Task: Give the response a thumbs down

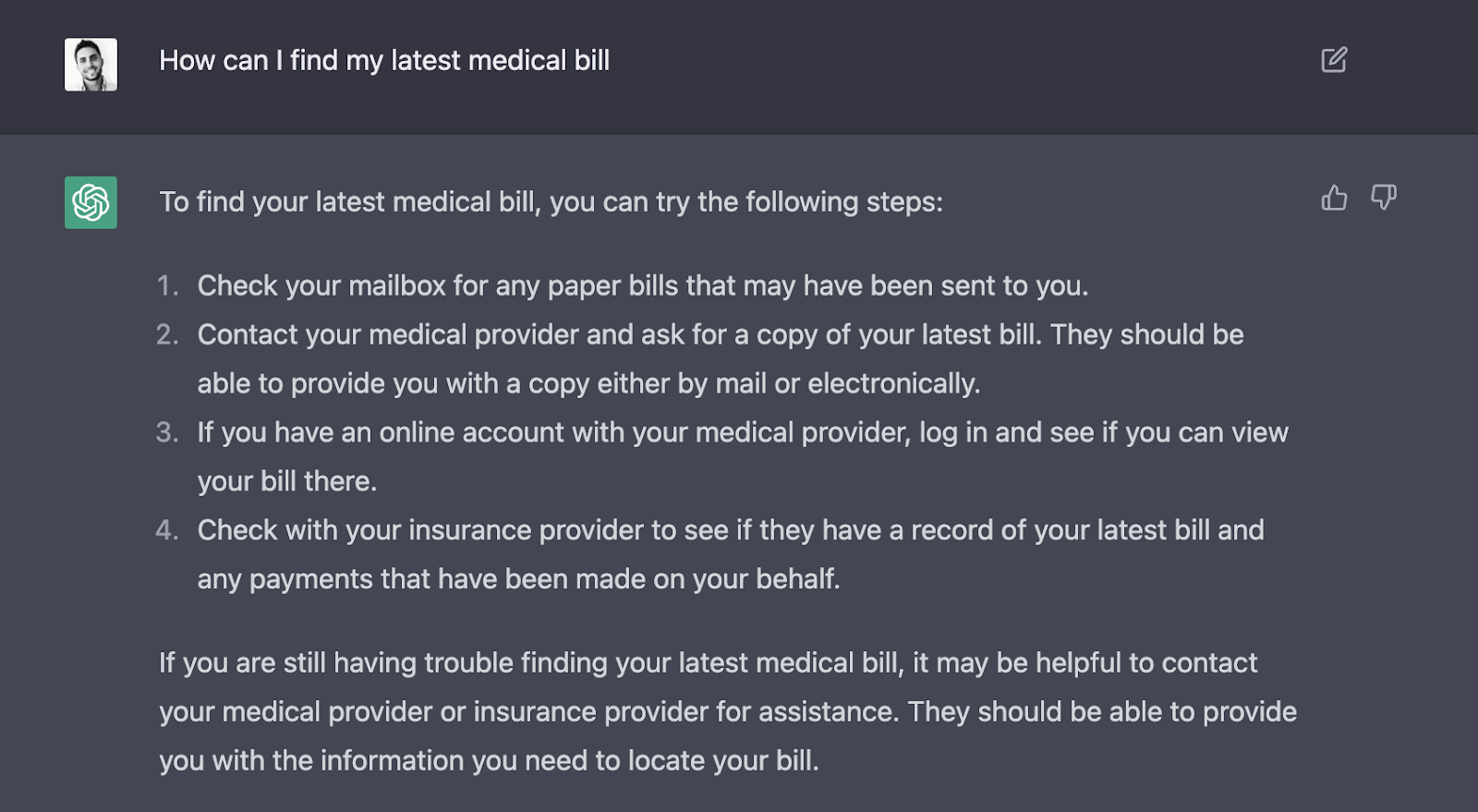Action: pyautogui.click(x=1383, y=198)
